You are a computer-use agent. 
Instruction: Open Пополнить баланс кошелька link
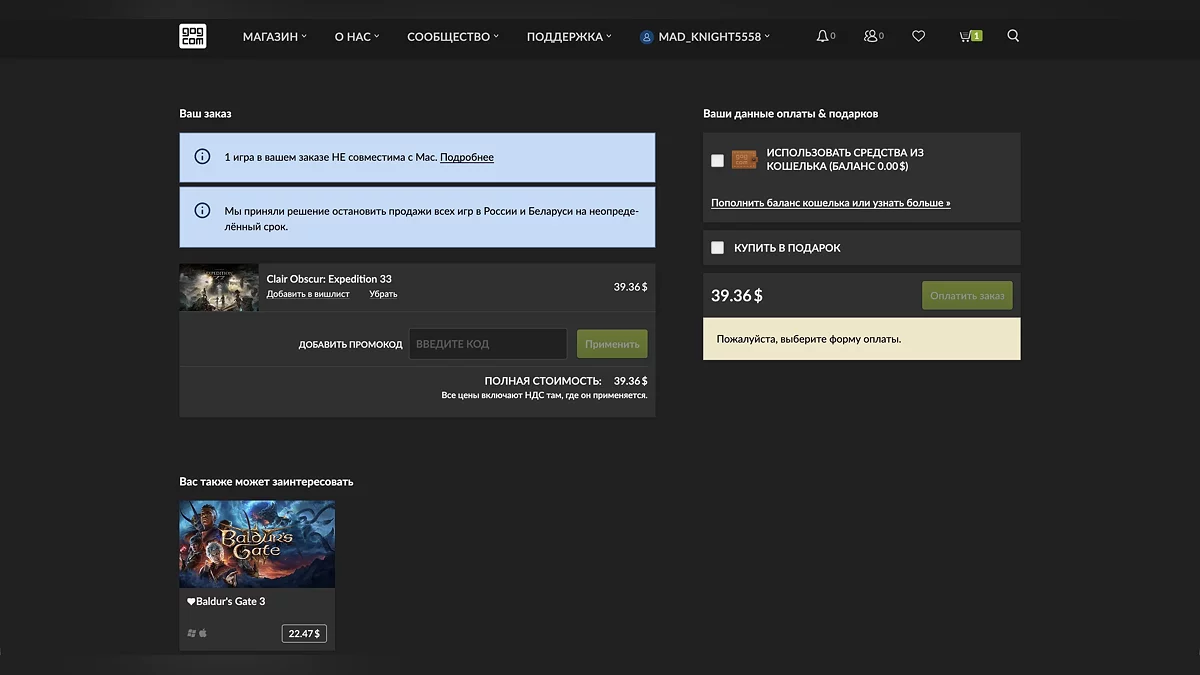[831, 203]
